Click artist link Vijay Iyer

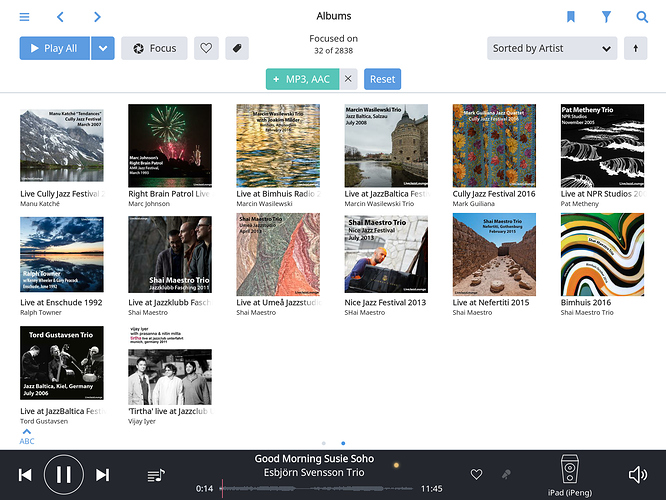pos(142,421)
